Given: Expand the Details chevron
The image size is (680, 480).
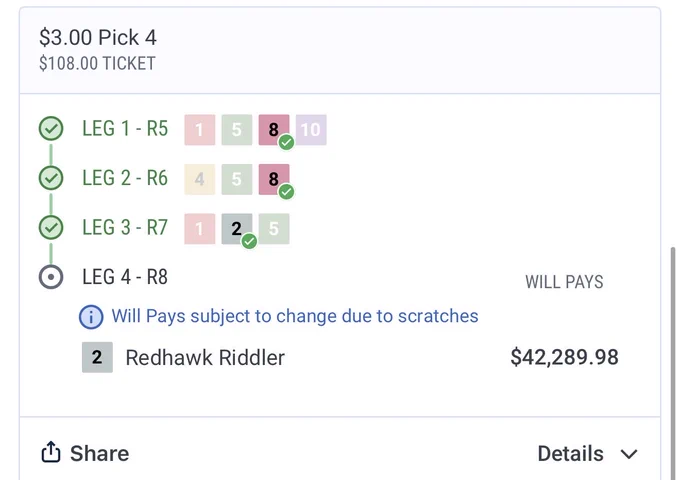Looking at the screenshot, I should click(629, 454).
